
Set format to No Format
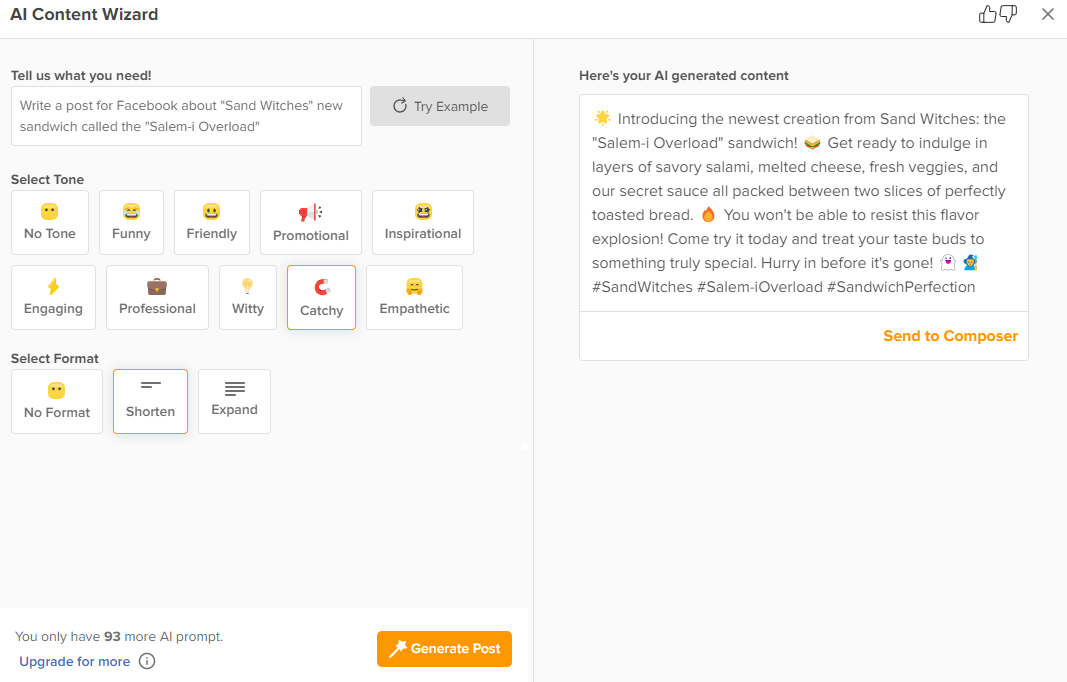pos(56,400)
